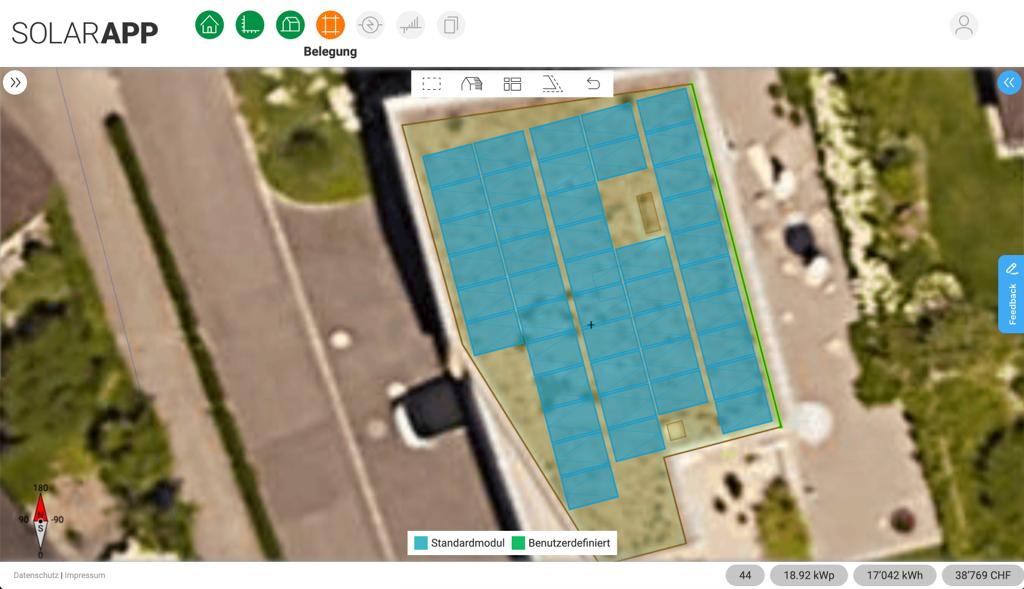This screenshot has height=589, width=1024.
Task: Click the 38'769 CHF cost badge
Action: [x=983, y=575]
